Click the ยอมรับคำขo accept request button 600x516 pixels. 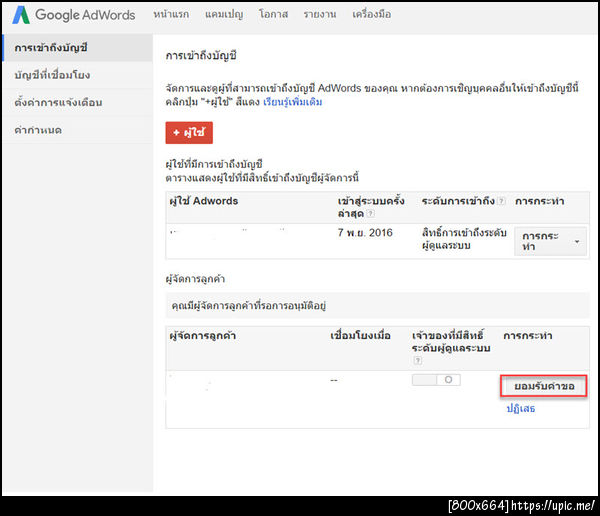pyautogui.click(x=544, y=386)
